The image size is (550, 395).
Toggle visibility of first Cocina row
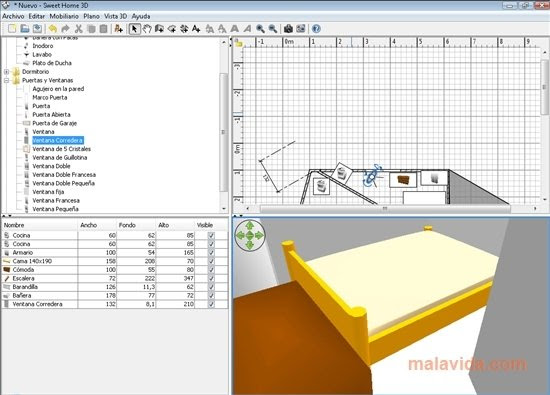click(211, 235)
